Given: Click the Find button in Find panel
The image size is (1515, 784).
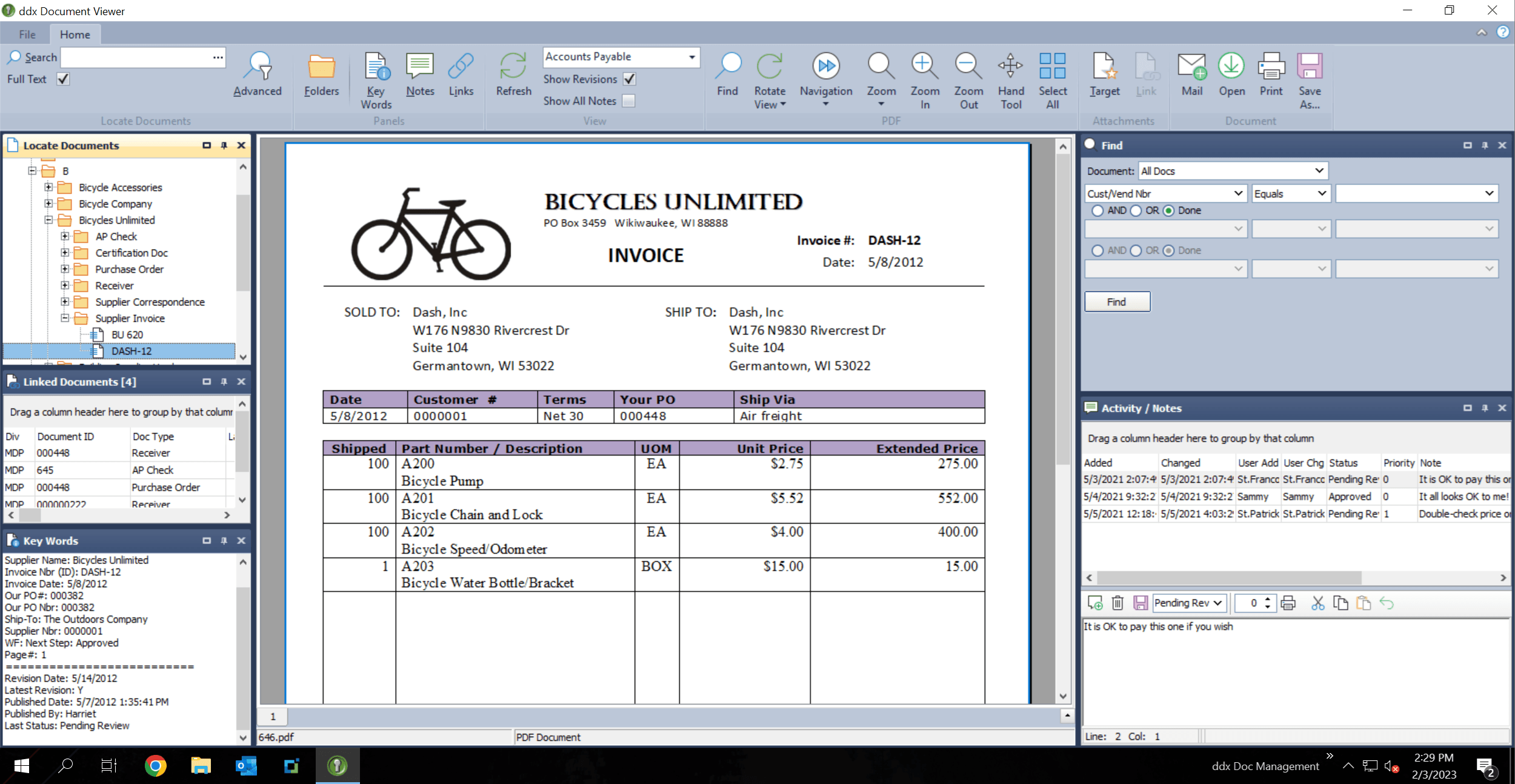Looking at the screenshot, I should click(1116, 301).
